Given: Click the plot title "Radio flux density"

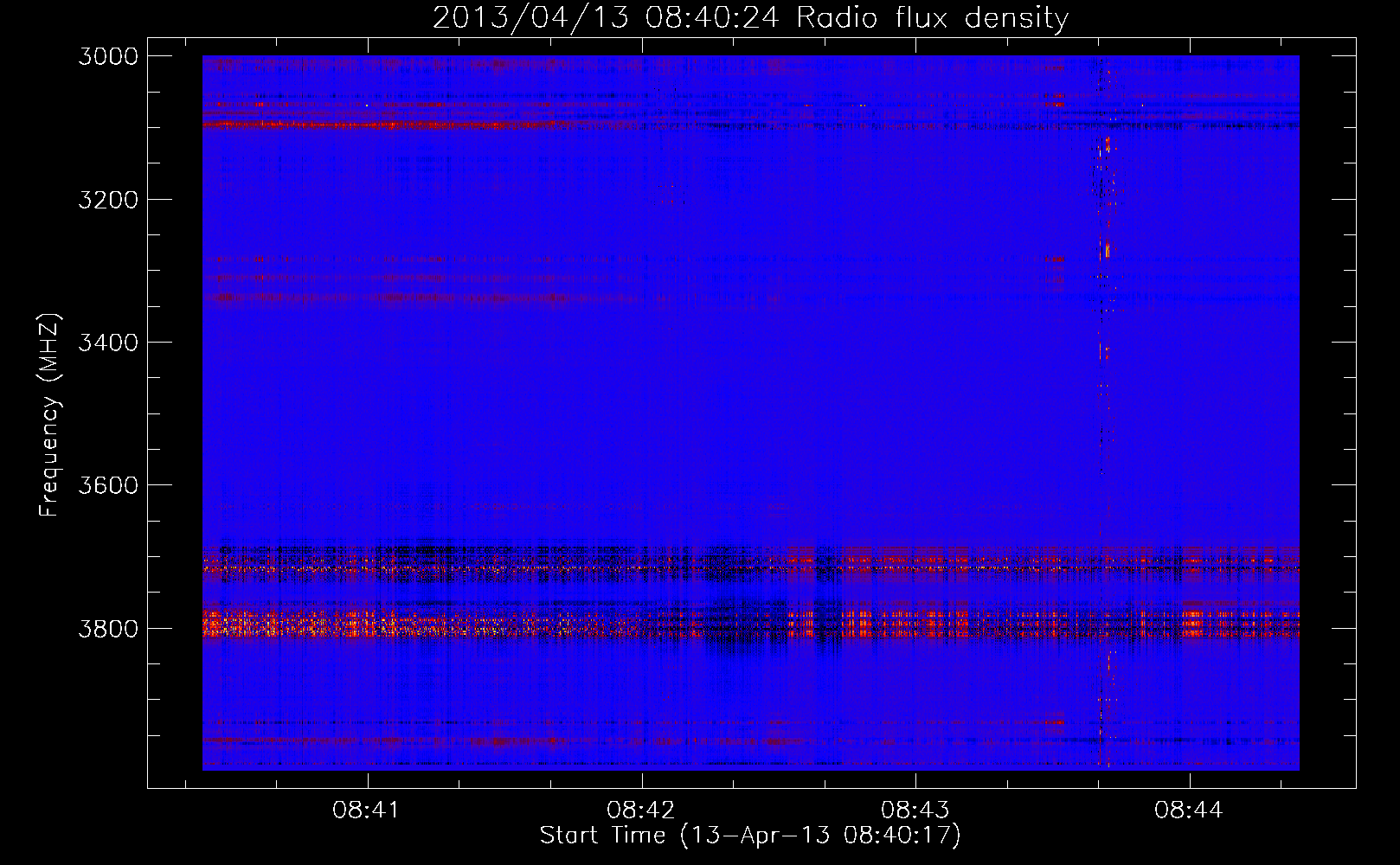Looking at the screenshot, I should [932, 17].
